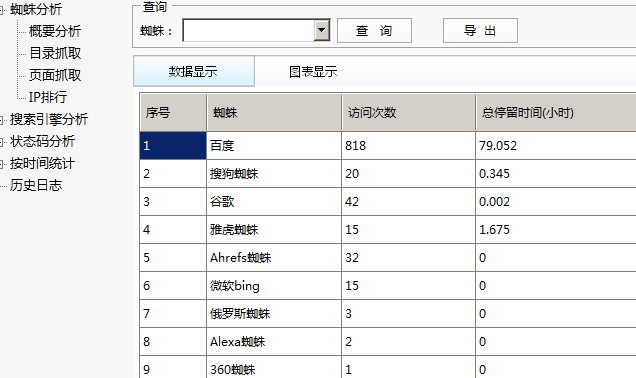Image resolution: width=636 pixels, height=378 pixels.
Task: Collapse the 蜘蛛分析 tree node
Action: point(1,10)
